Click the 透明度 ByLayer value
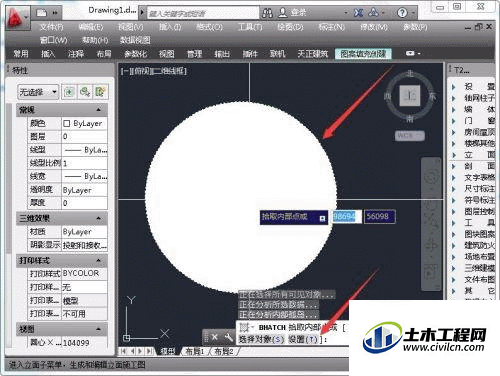 [x=85, y=190]
